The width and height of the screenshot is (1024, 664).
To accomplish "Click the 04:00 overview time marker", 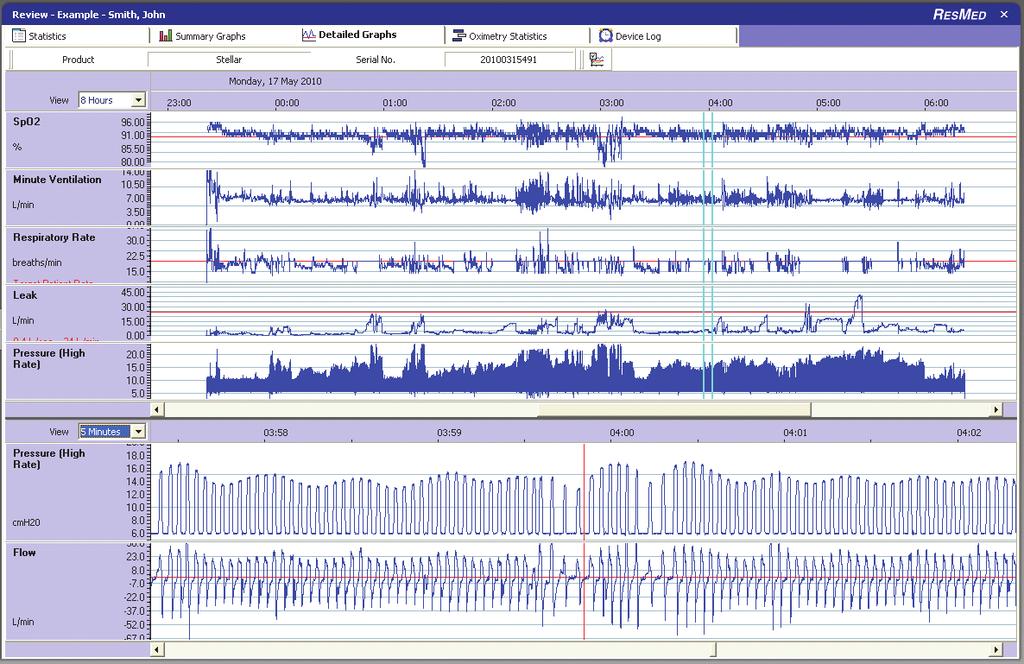I will pos(720,103).
